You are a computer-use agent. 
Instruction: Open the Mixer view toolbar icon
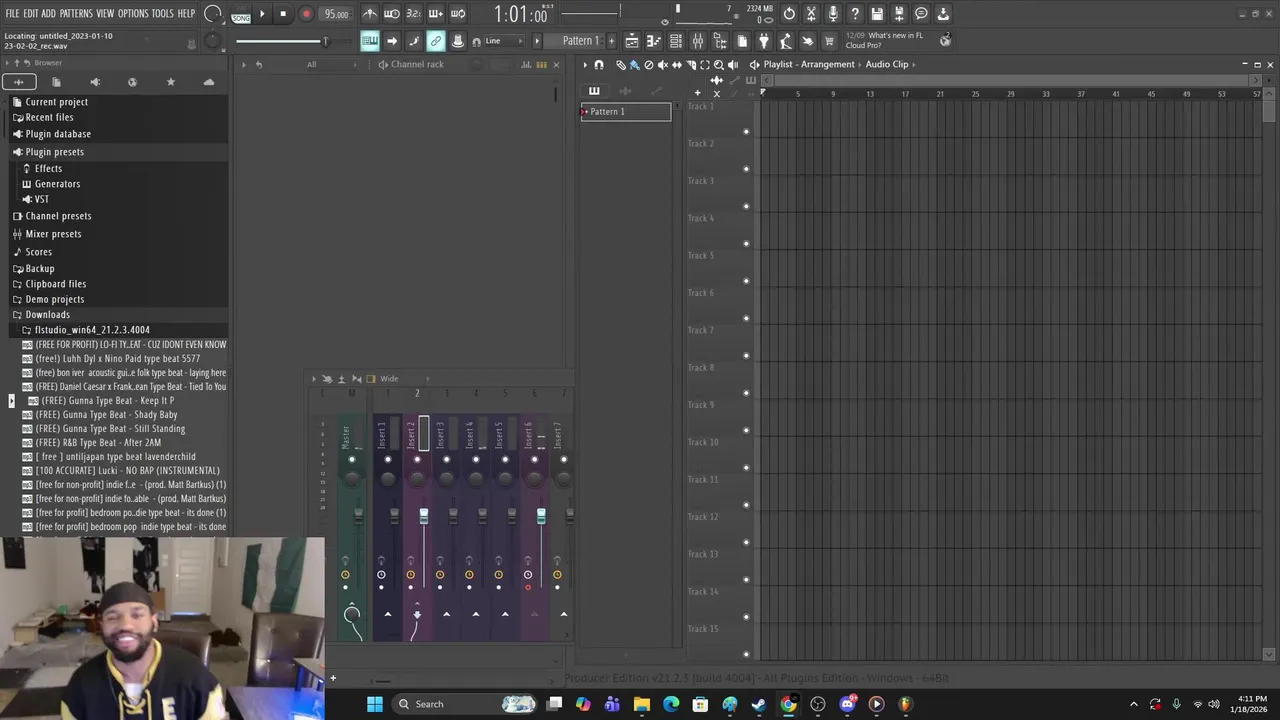pyautogui.click(x=698, y=41)
